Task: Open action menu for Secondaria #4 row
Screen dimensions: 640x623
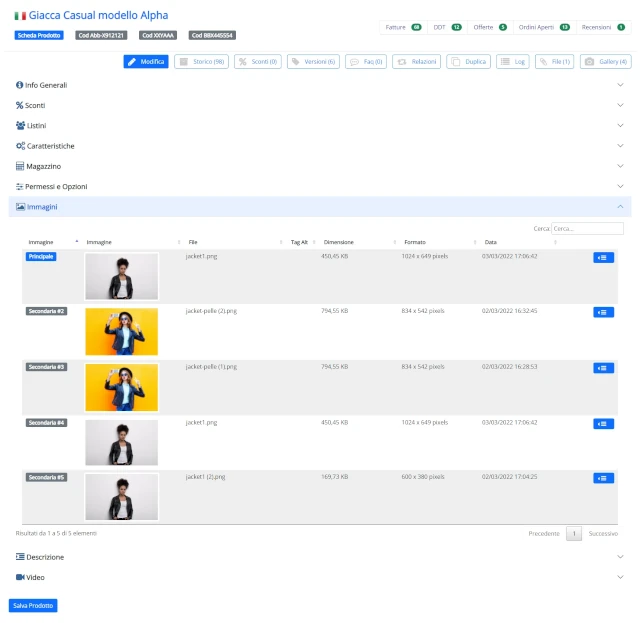Action: click(x=603, y=424)
